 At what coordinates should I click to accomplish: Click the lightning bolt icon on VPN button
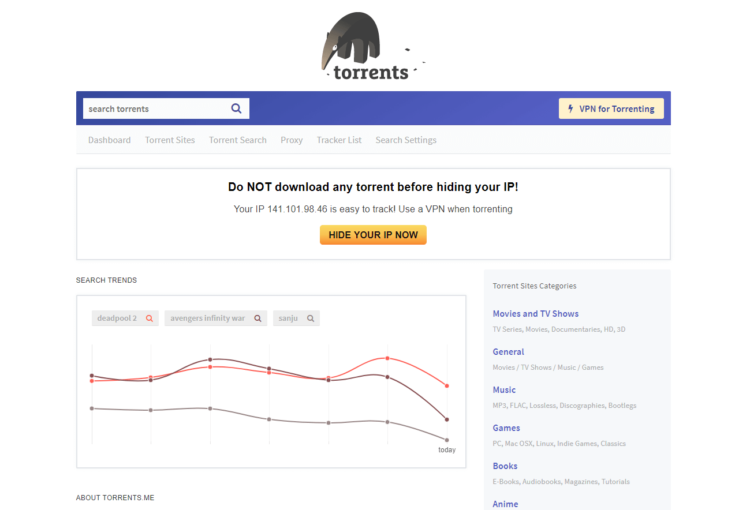pyautogui.click(x=571, y=109)
